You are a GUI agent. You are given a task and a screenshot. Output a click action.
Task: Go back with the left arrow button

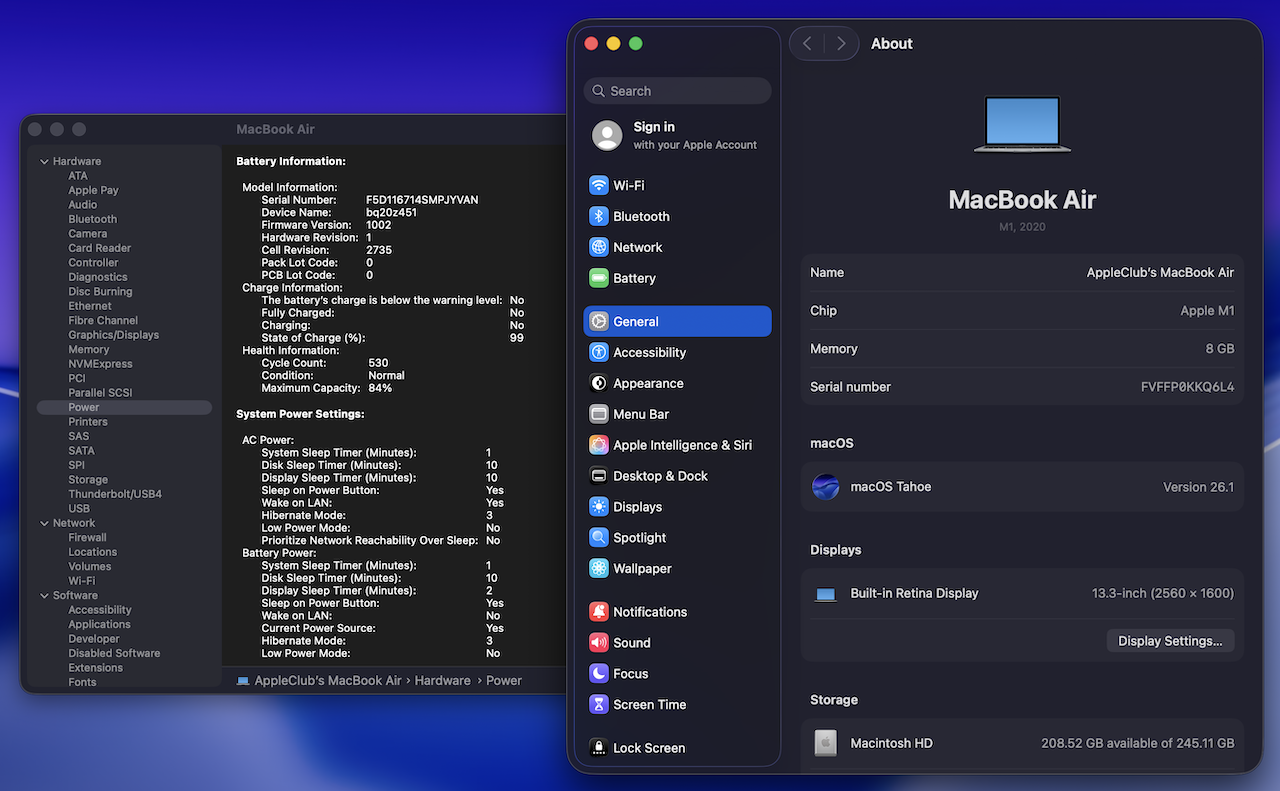(x=807, y=44)
